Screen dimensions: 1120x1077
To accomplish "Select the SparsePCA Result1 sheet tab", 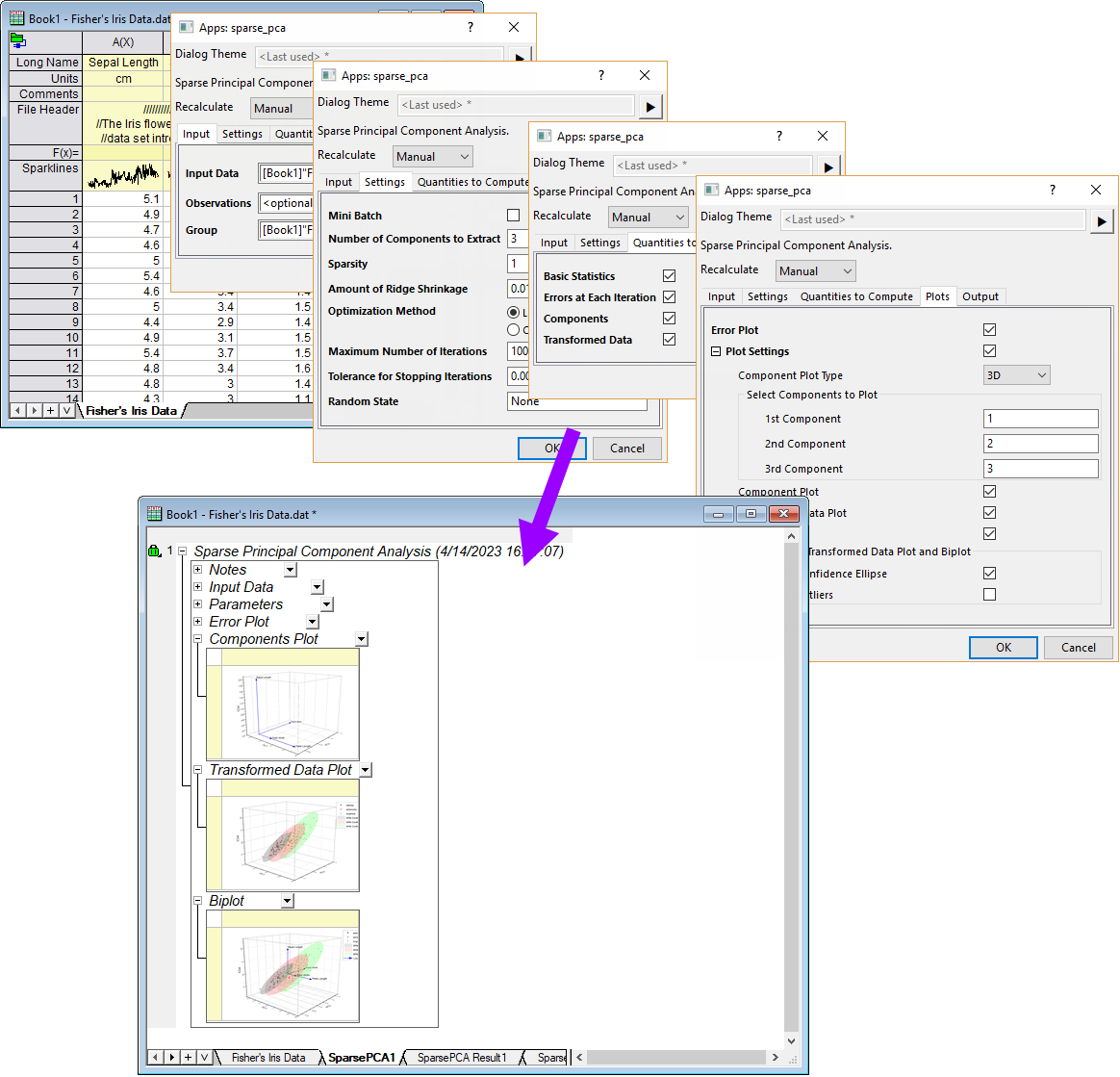I will 462,1057.
